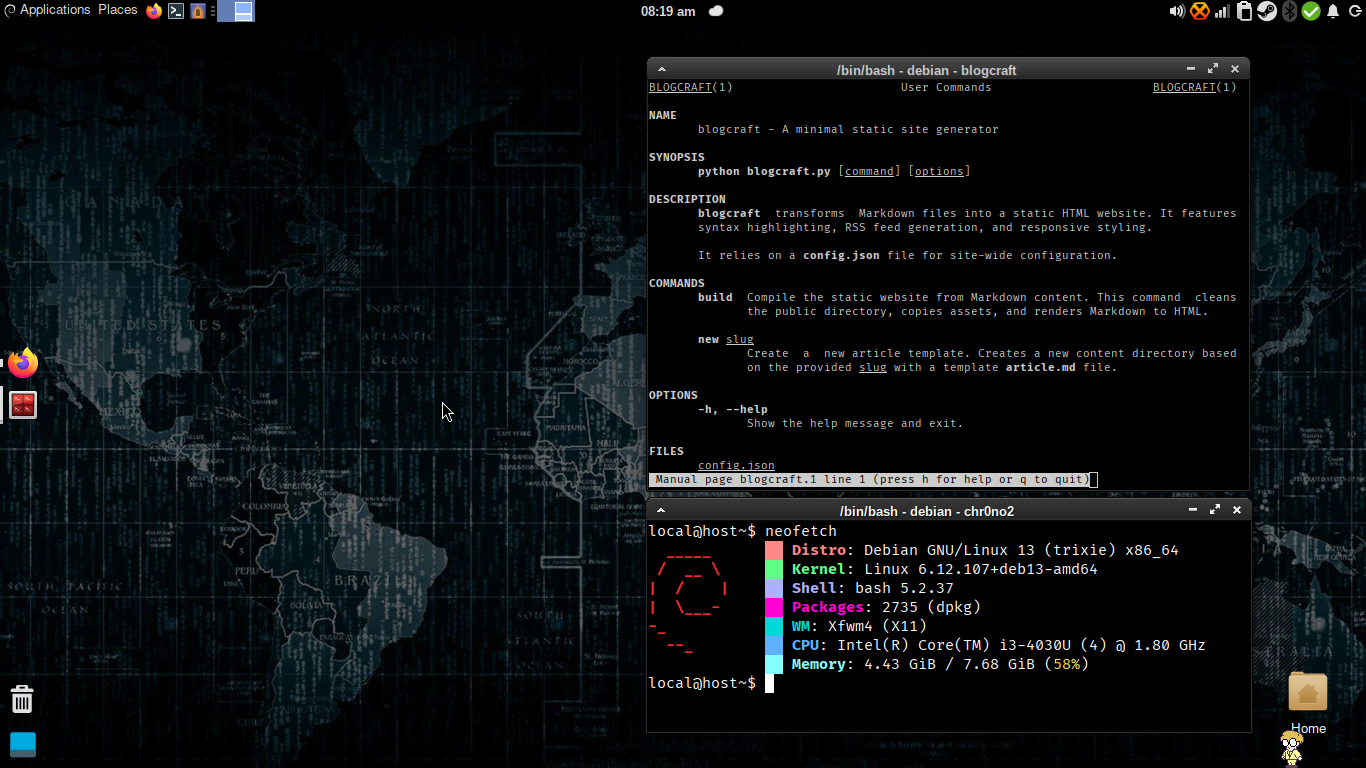Click the 'neofetch' command text
The height and width of the screenshot is (768, 1366).
coord(801,531)
